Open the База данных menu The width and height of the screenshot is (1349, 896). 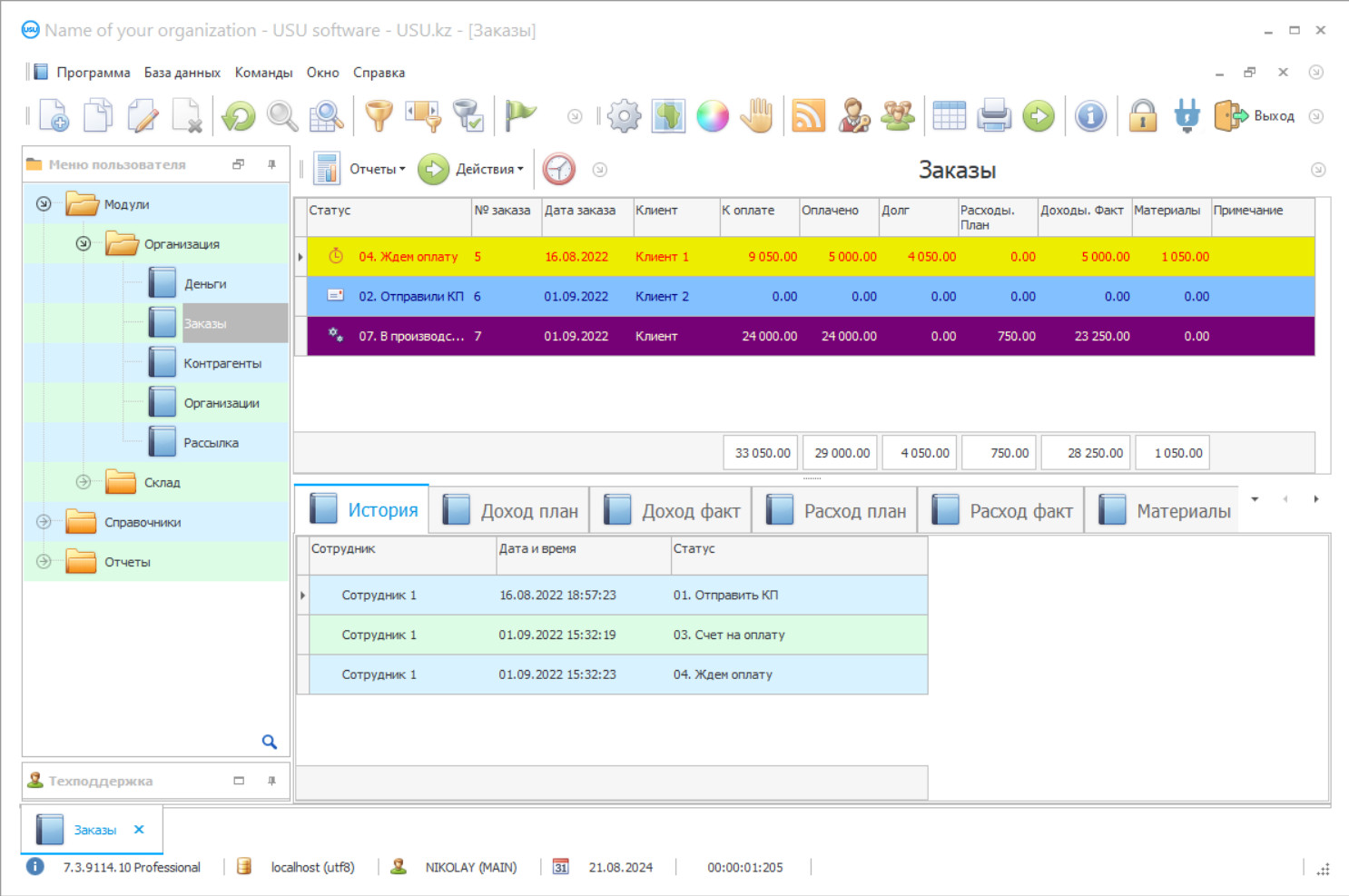click(182, 73)
